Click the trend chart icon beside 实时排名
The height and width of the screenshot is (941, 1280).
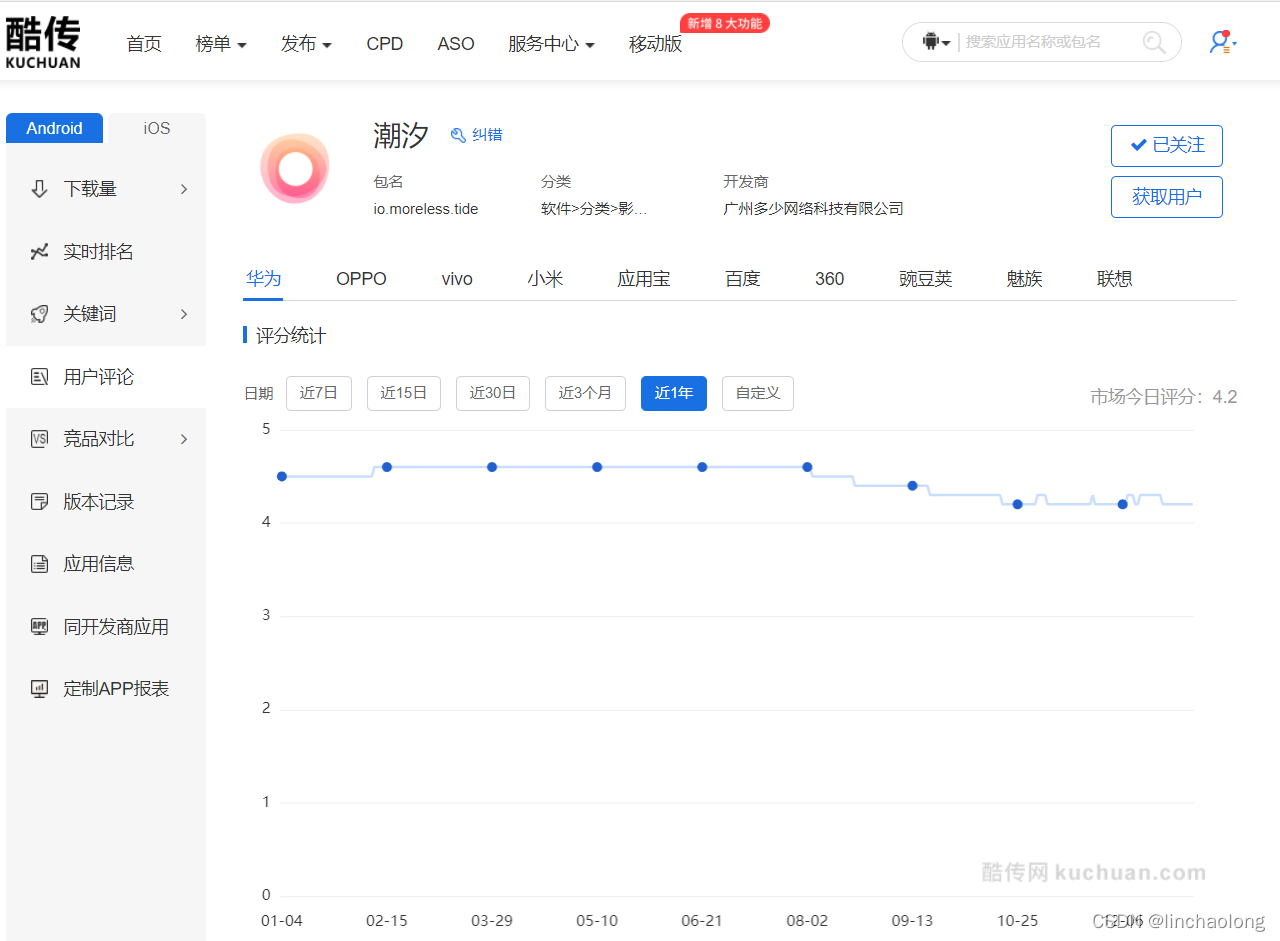click(40, 252)
